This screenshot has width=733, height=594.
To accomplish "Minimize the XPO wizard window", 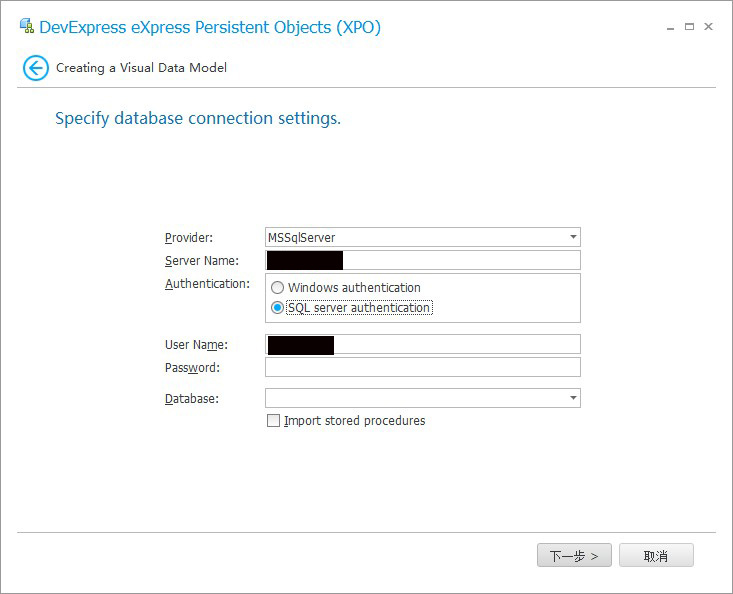I will pyautogui.click(x=669, y=27).
